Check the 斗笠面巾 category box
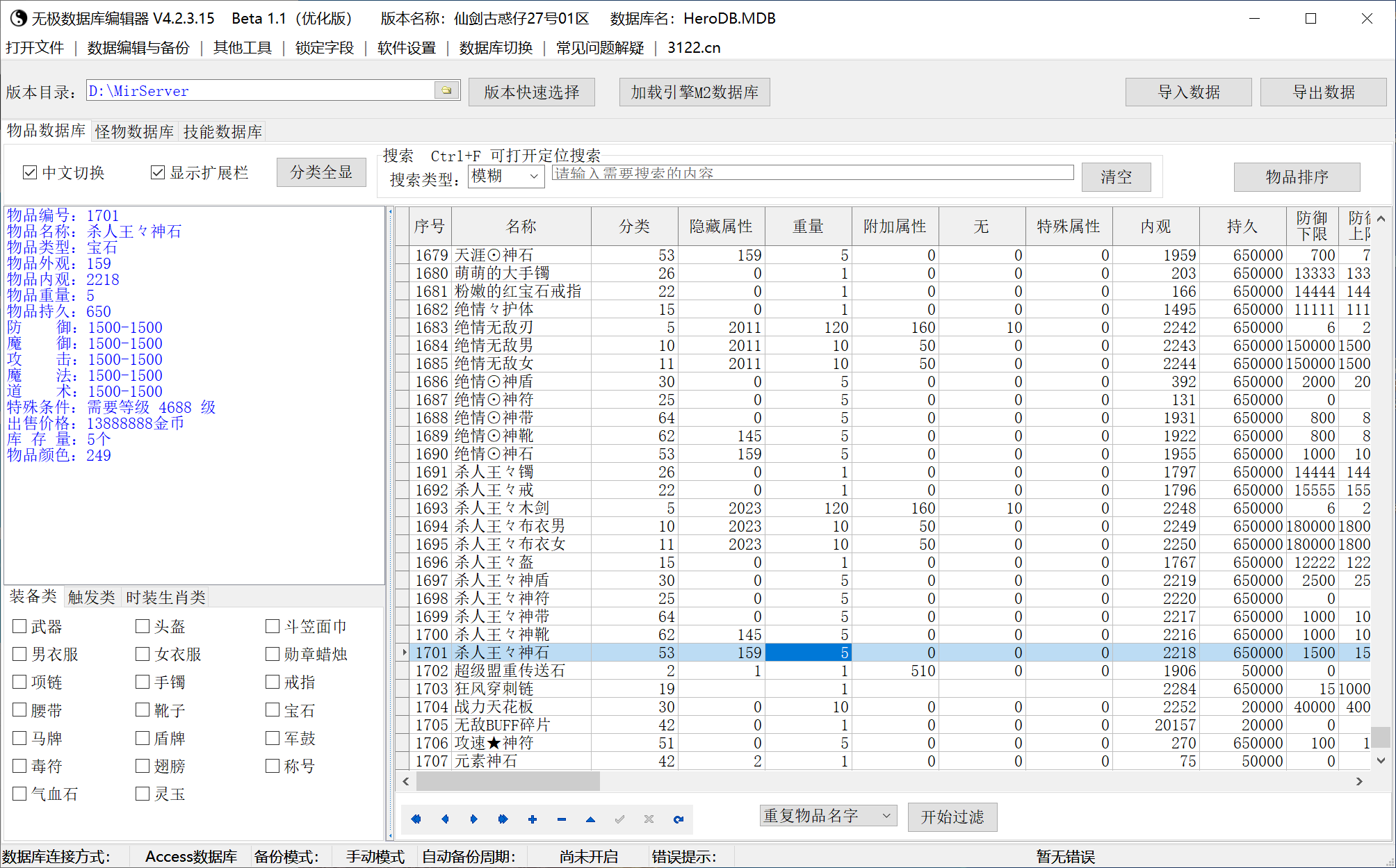The width and height of the screenshot is (1396, 868). pos(273,626)
